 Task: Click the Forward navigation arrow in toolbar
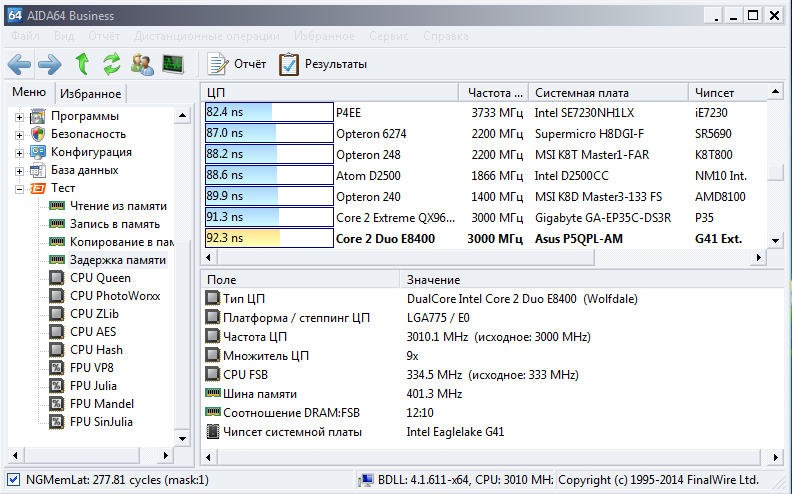click(50, 64)
